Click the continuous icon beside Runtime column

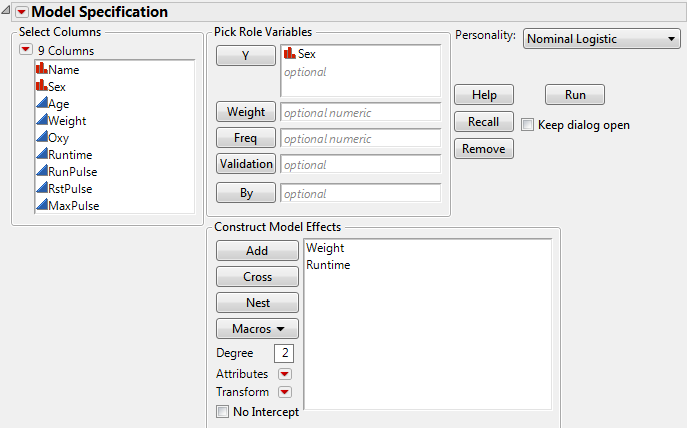click(x=41, y=155)
